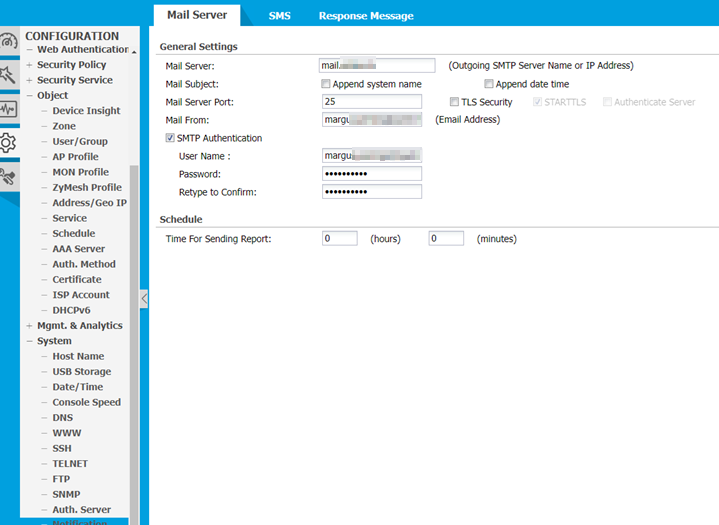Open the Maintenance tools icon
Image resolution: width=719 pixels, height=525 pixels.
[x=9, y=177]
